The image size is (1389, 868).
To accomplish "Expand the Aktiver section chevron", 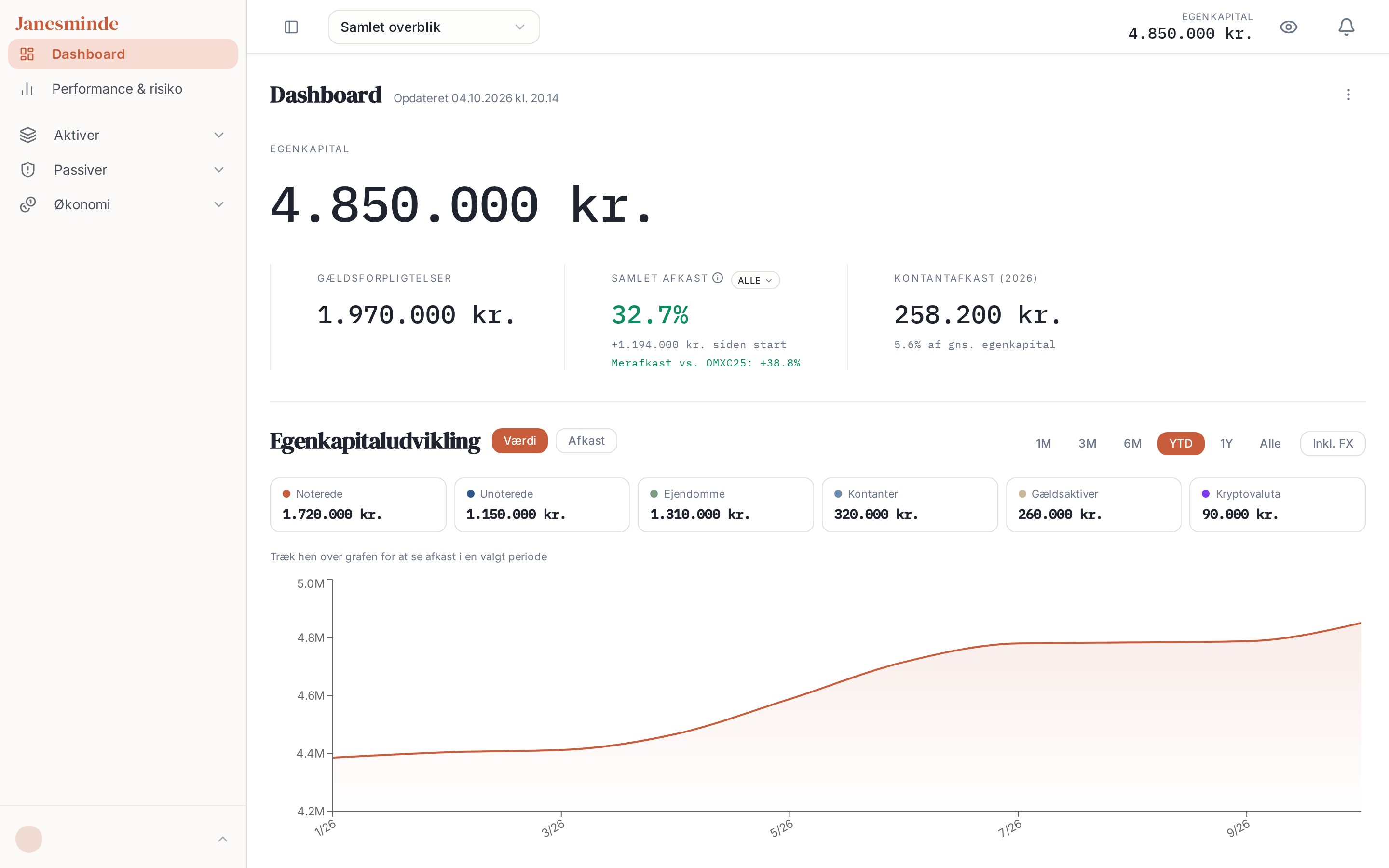I will click(x=218, y=135).
